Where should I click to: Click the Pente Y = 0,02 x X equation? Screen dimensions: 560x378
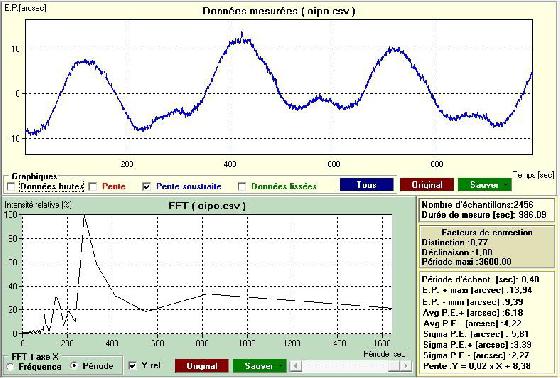477,366
